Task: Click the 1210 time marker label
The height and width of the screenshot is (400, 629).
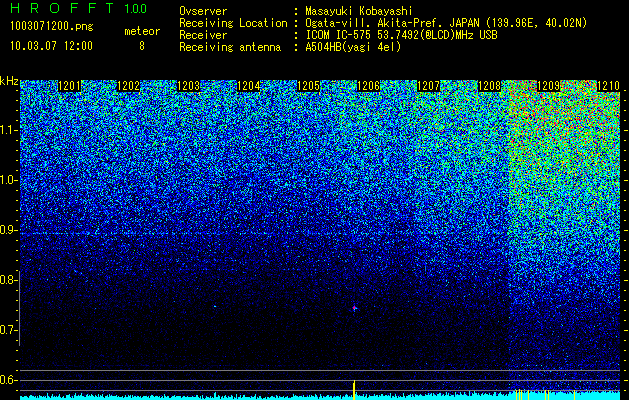Action: [x=609, y=86]
